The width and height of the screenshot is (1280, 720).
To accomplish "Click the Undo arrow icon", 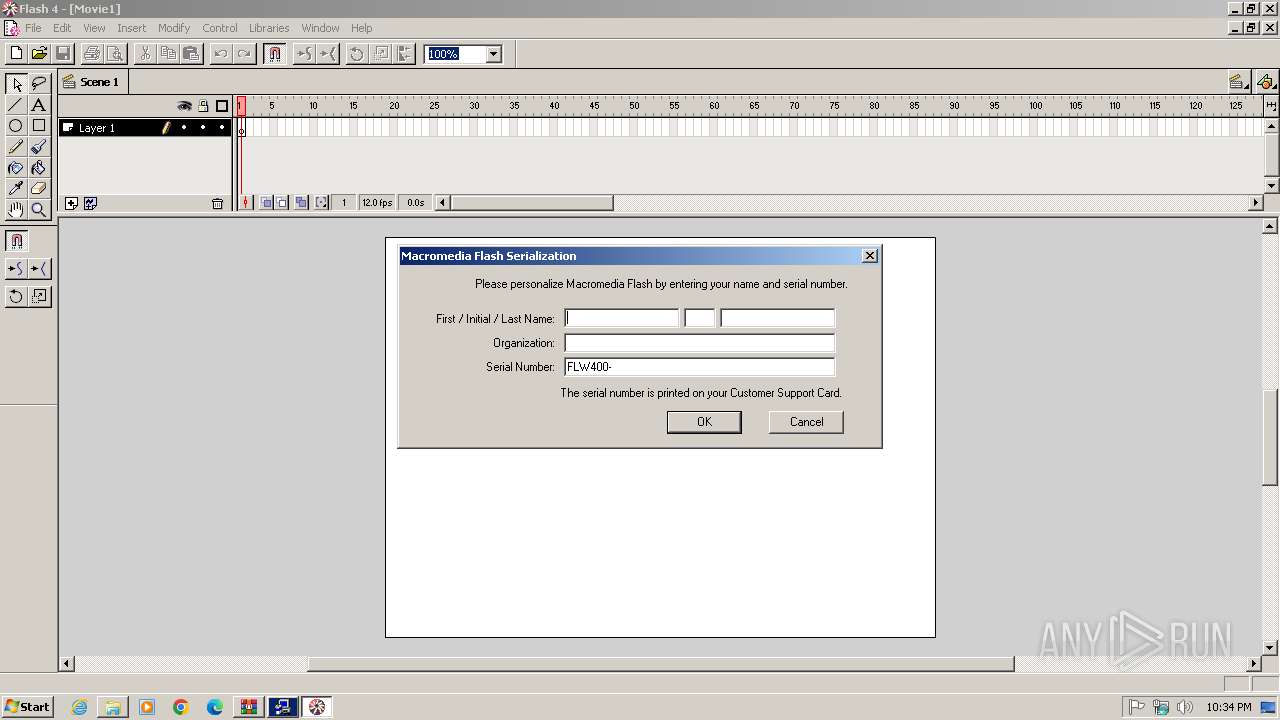I will point(221,54).
